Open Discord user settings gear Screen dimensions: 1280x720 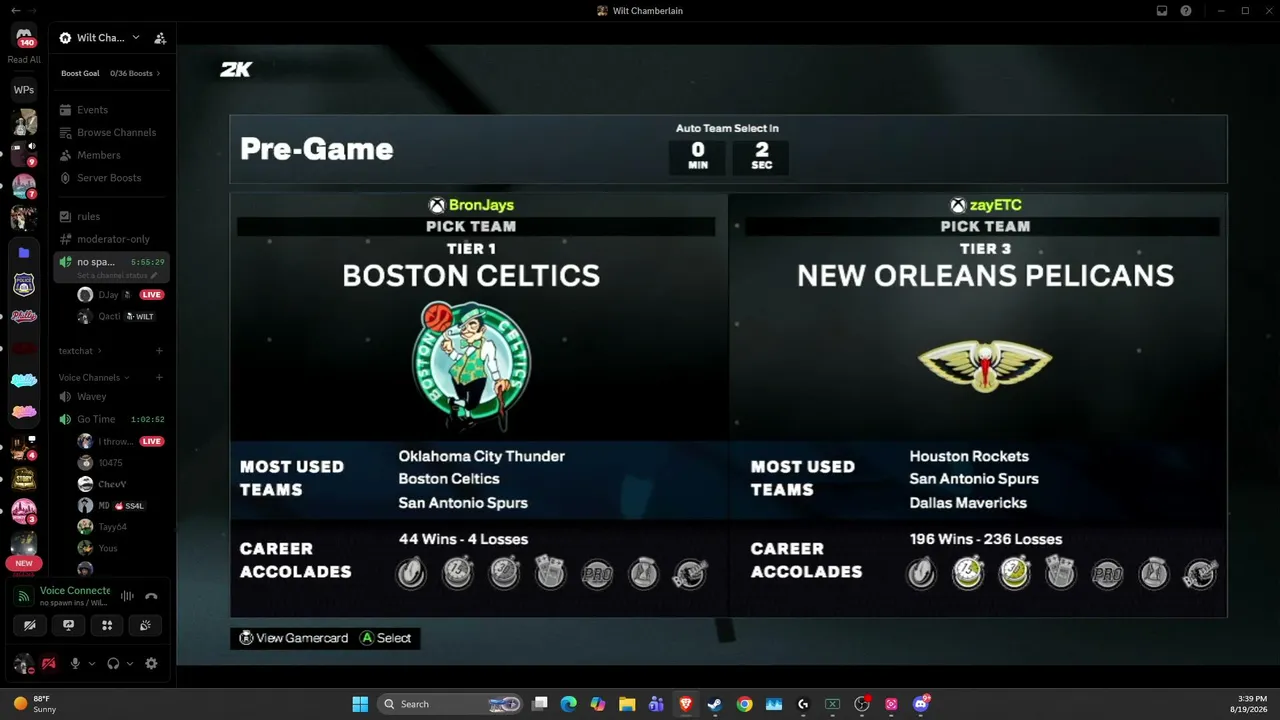(x=151, y=663)
